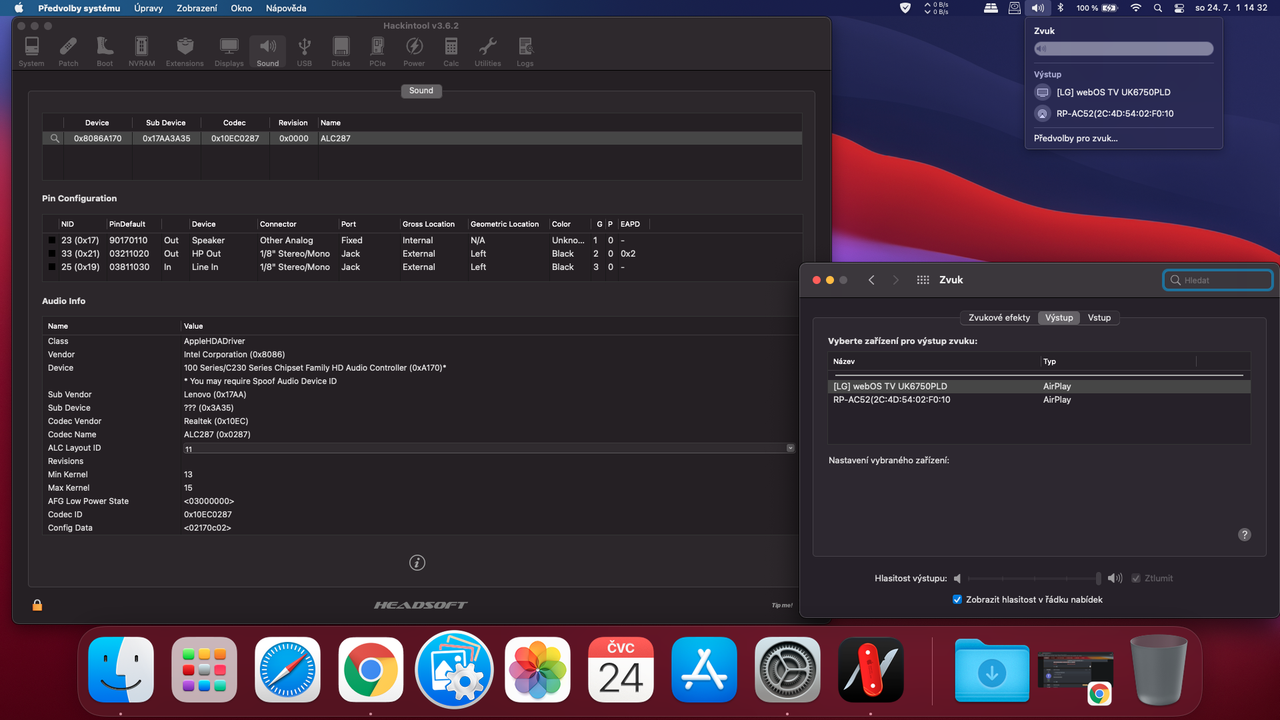This screenshot has height=720, width=1280.
Task: Select the Line In pin row 25 (0x19)
Action: point(421,267)
